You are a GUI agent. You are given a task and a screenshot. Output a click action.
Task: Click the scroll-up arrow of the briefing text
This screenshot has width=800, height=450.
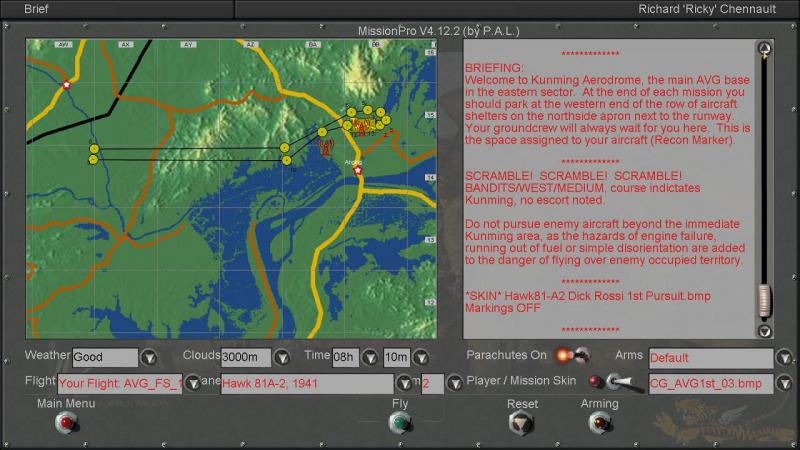pos(764,48)
